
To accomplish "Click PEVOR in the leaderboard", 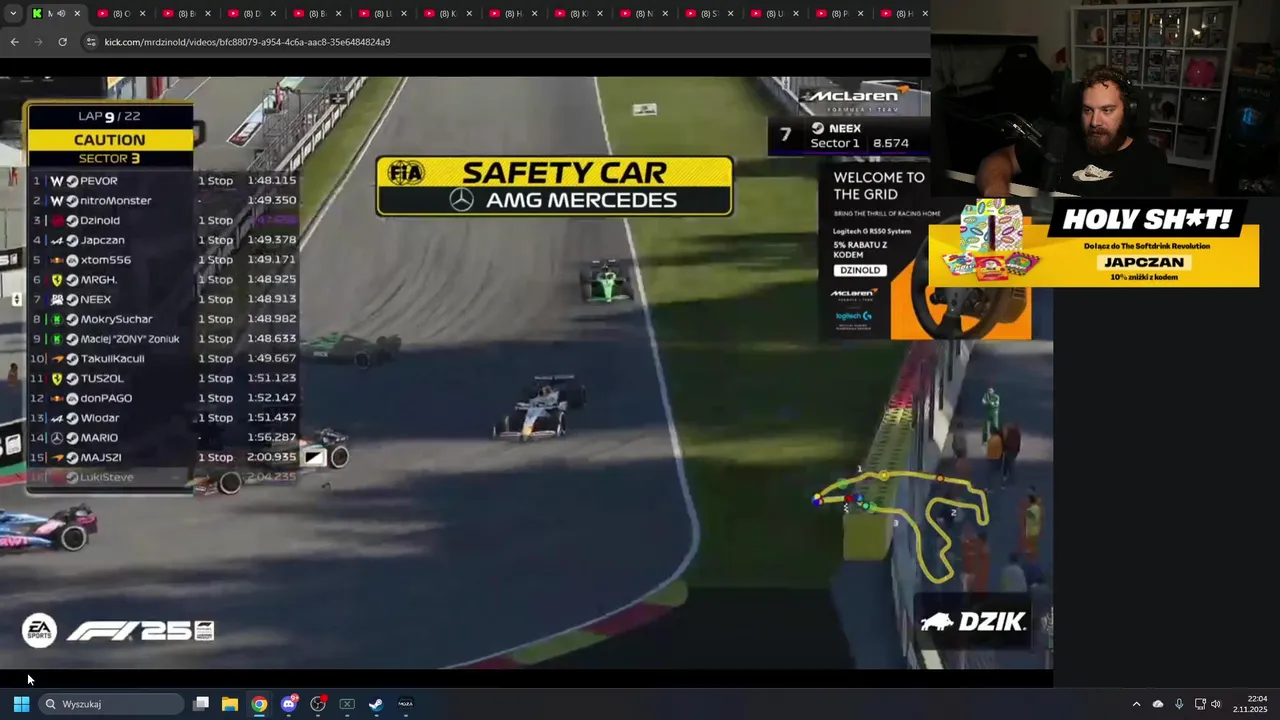I will click(x=99, y=181).
